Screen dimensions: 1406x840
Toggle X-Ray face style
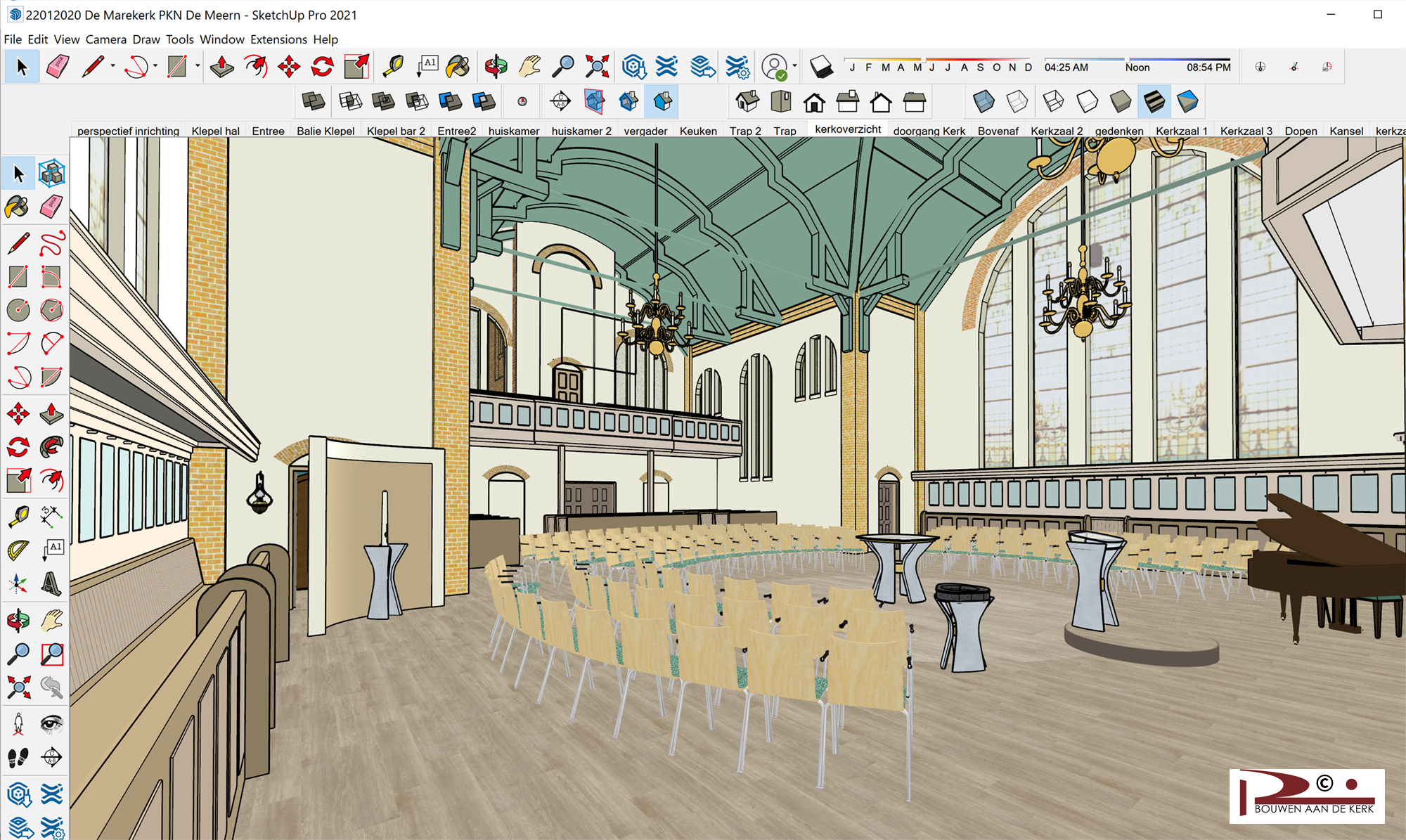[983, 102]
